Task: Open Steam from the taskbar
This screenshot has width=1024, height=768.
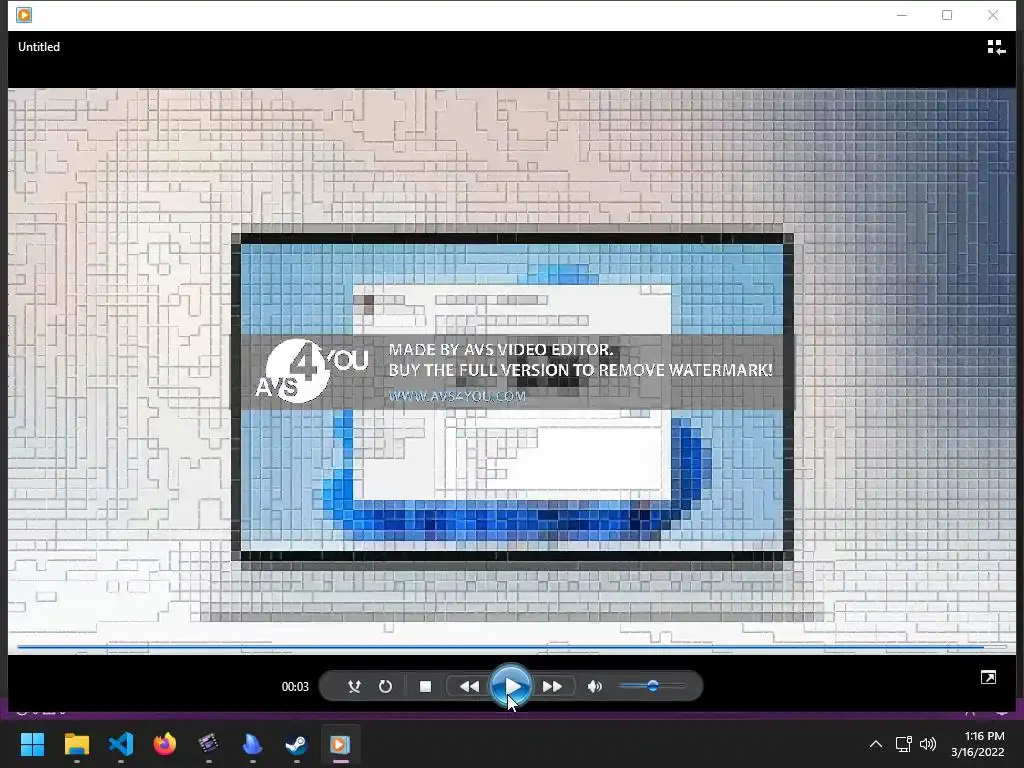Action: pyautogui.click(x=296, y=744)
